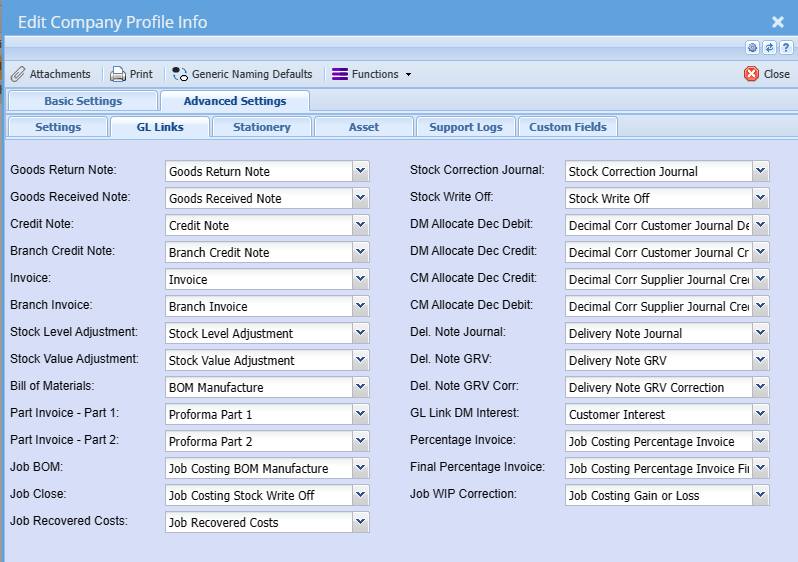Open the Job Recovered Costs dropdown arrow
The width and height of the screenshot is (798, 562).
click(x=361, y=522)
